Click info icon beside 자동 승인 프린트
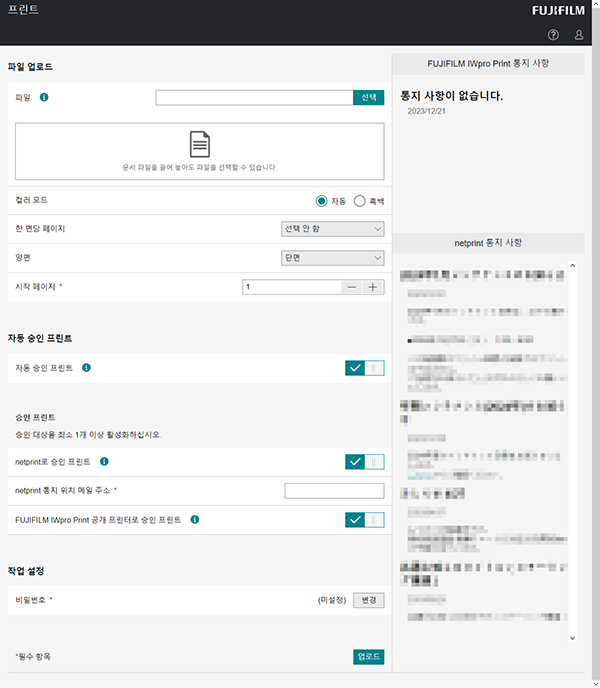The width and height of the screenshot is (600, 688). [x=86, y=368]
